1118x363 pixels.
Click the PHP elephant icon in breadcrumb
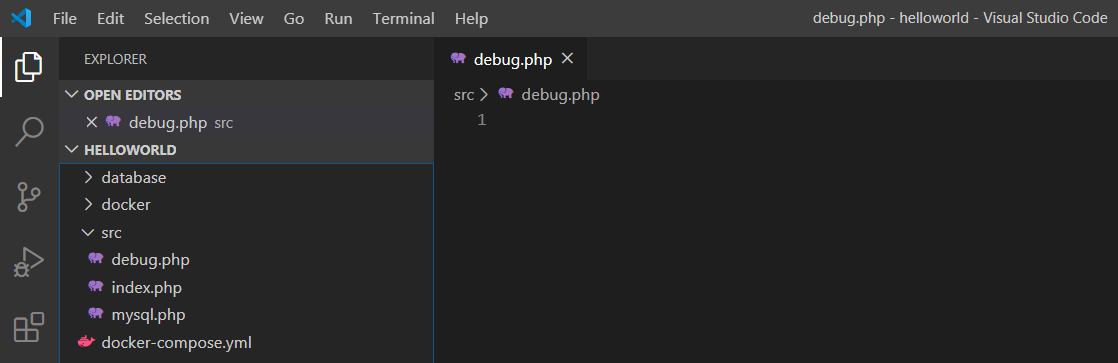[x=506, y=94]
